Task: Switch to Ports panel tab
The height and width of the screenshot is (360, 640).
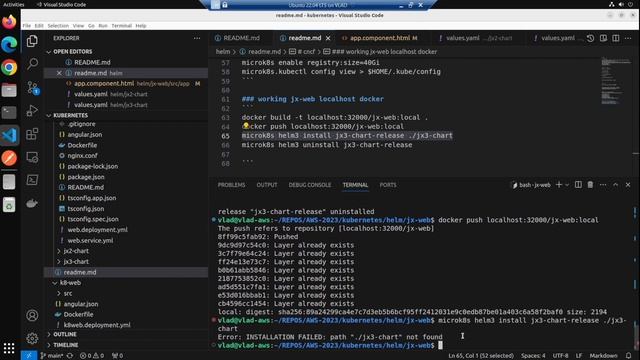Action: coord(388,185)
